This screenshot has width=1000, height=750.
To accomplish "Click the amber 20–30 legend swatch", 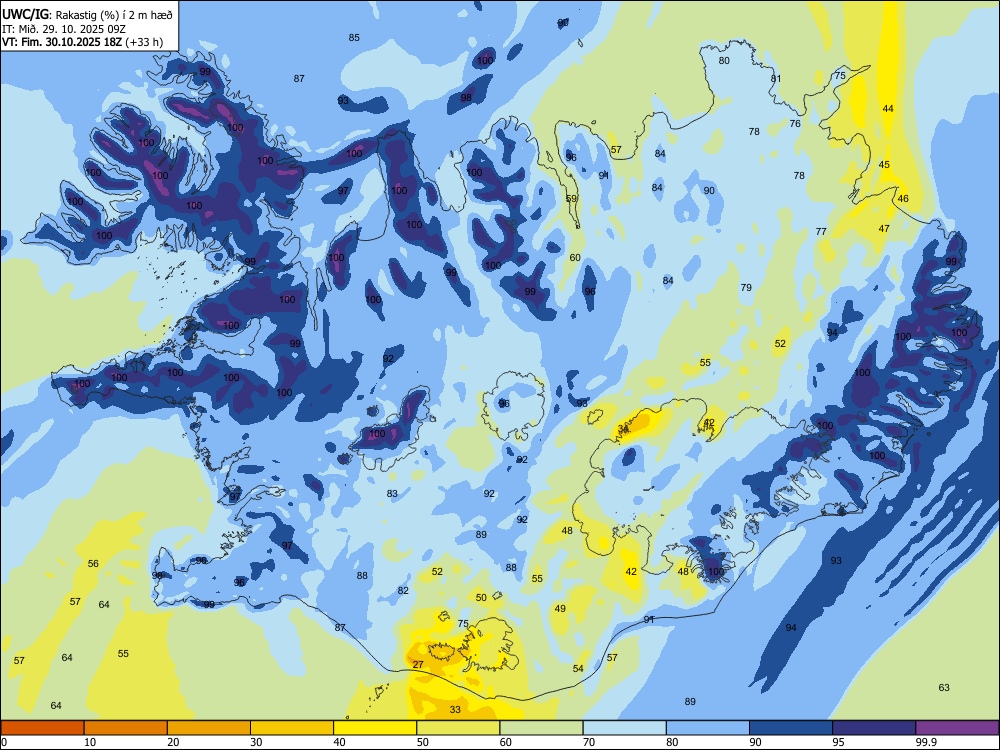I will click(209, 728).
